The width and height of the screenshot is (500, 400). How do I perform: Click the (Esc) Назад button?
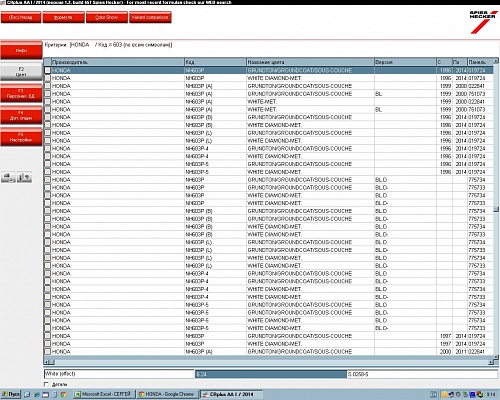tap(21, 17)
